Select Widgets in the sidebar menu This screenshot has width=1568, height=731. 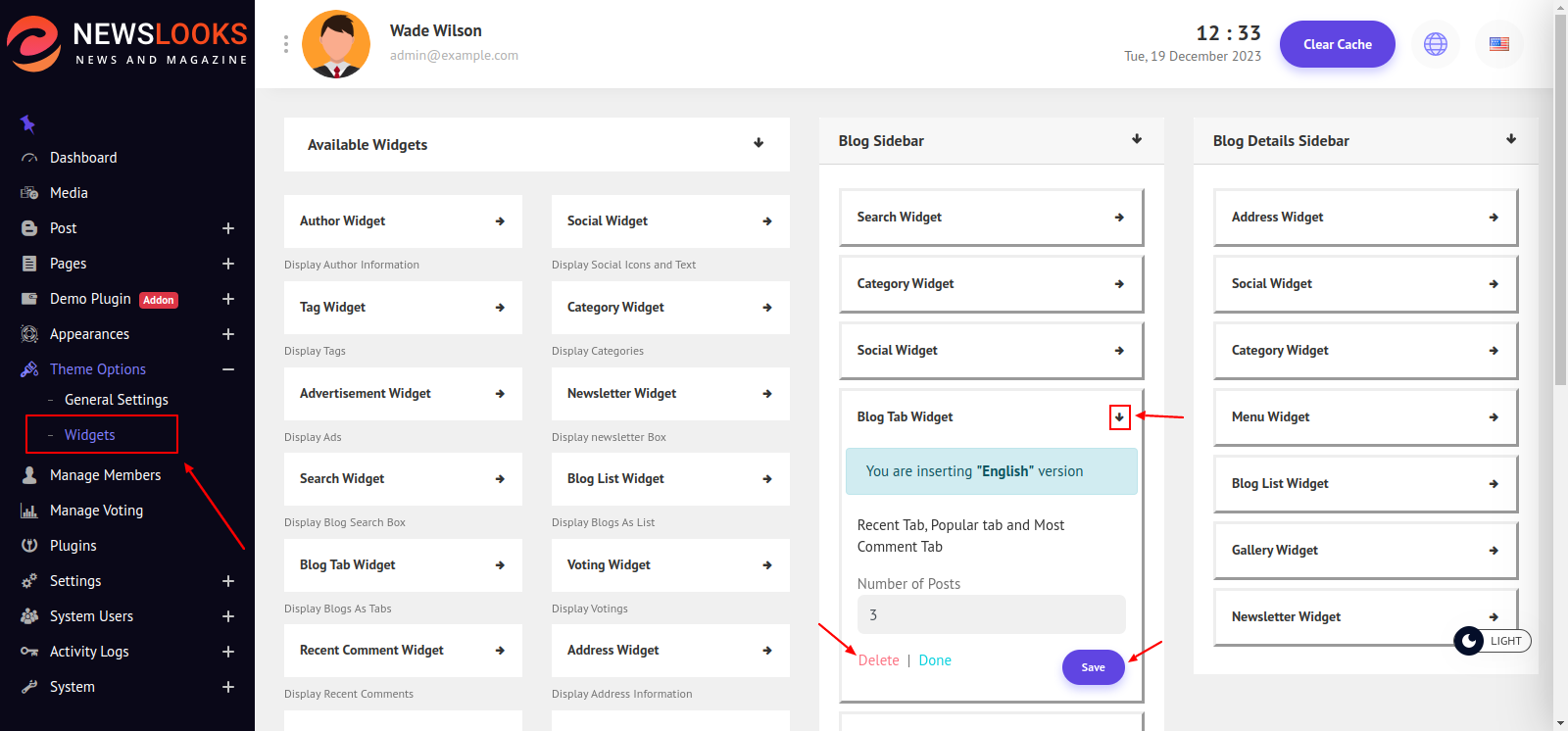[x=90, y=435]
